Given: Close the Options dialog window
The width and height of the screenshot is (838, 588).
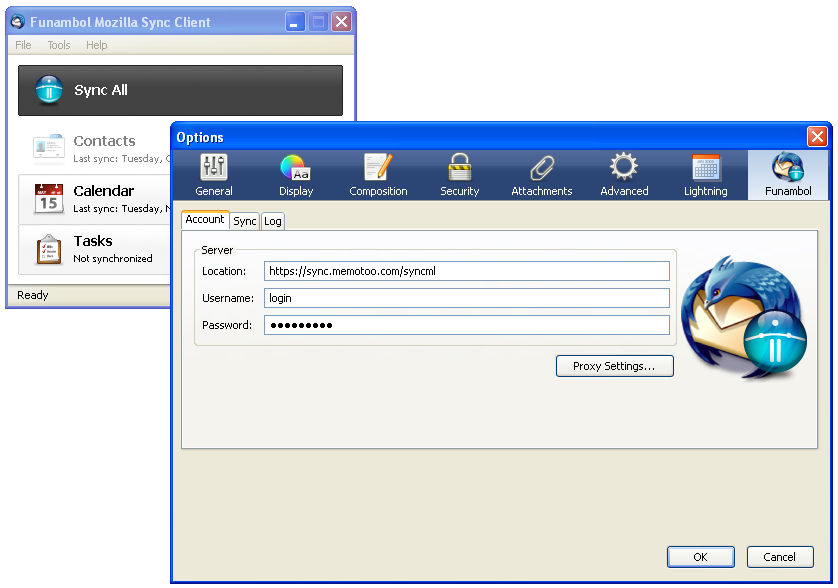Looking at the screenshot, I should point(817,137).
